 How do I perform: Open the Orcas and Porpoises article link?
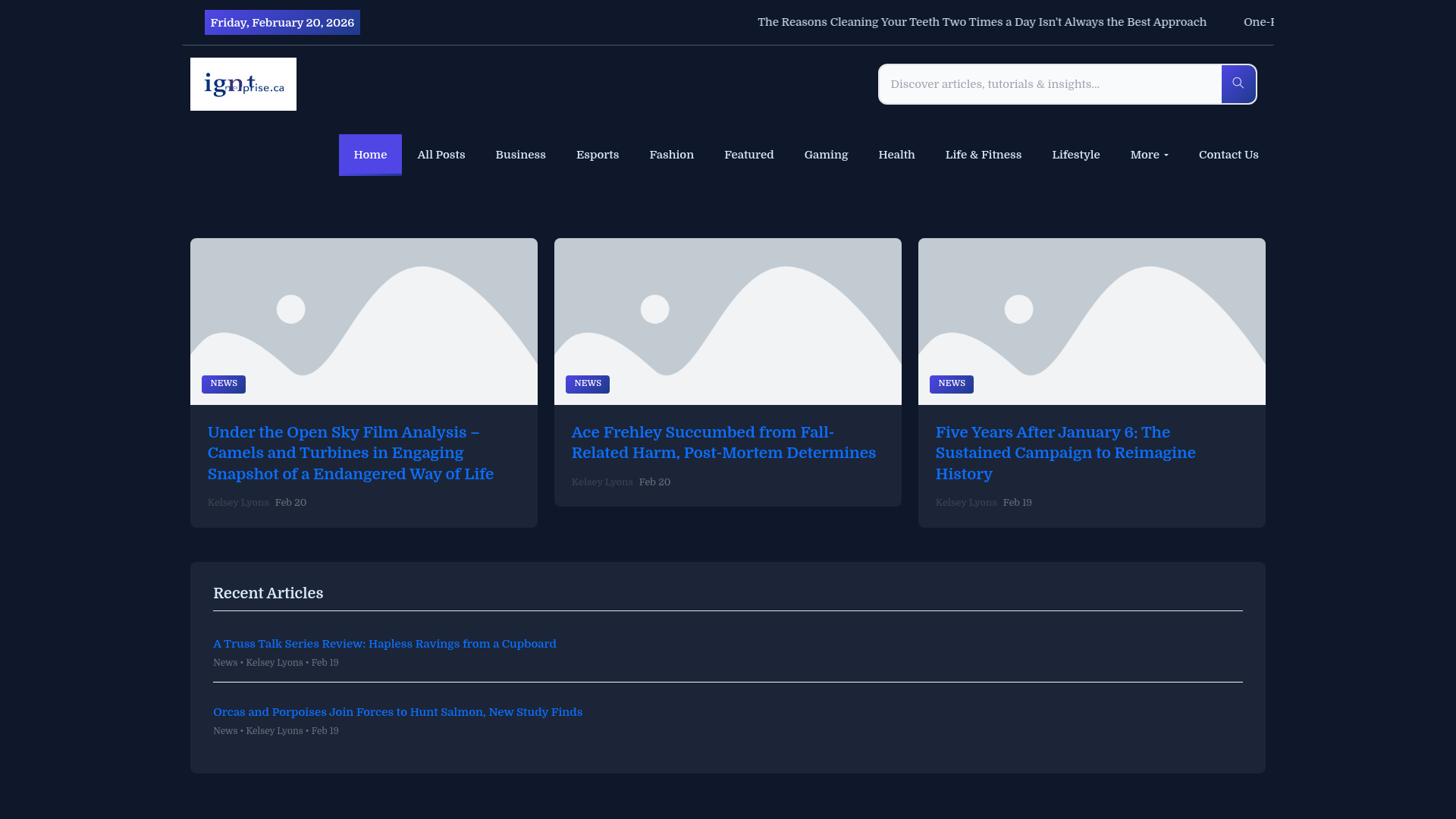397,712
